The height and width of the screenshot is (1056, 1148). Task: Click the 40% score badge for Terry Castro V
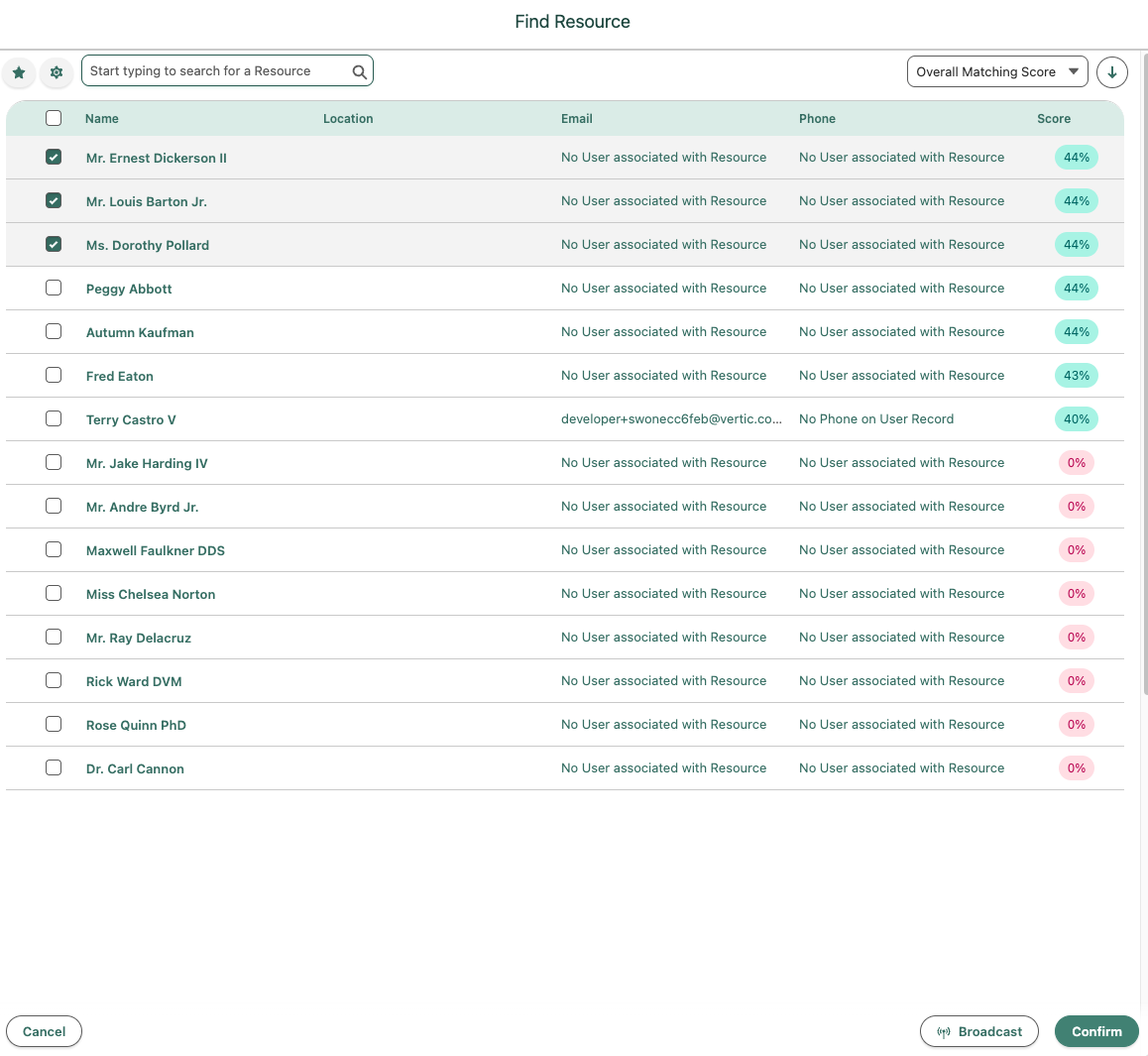pyautogui.click(x=1076, y=419)
